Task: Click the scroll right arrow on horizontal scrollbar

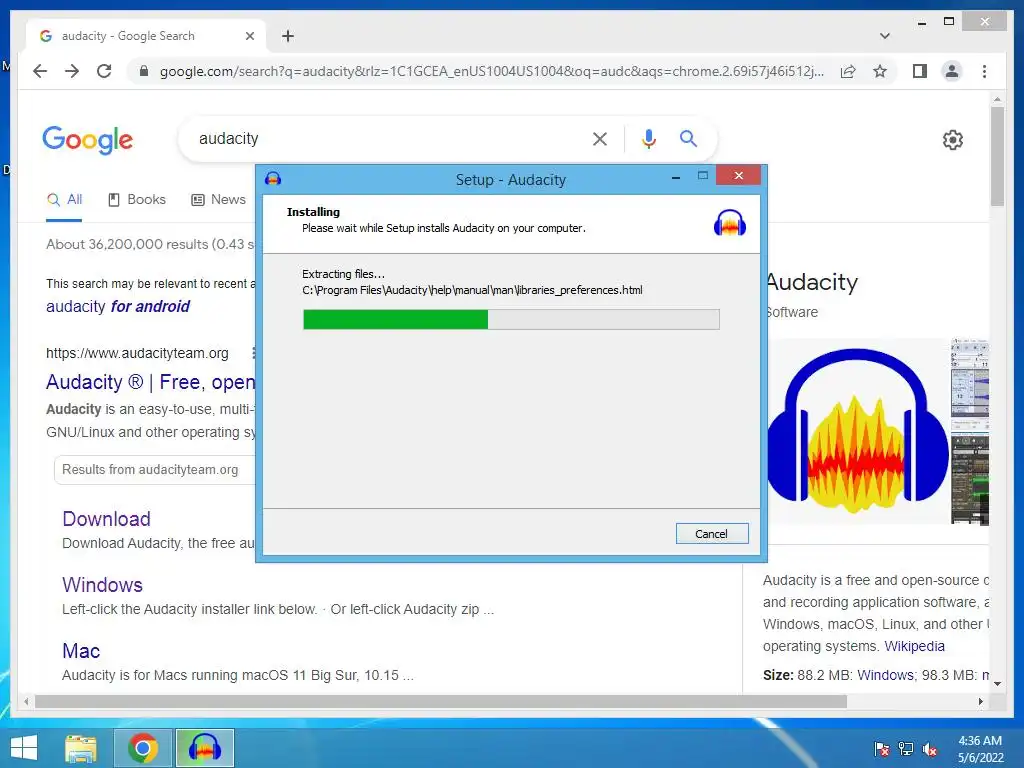Action: 980,701
